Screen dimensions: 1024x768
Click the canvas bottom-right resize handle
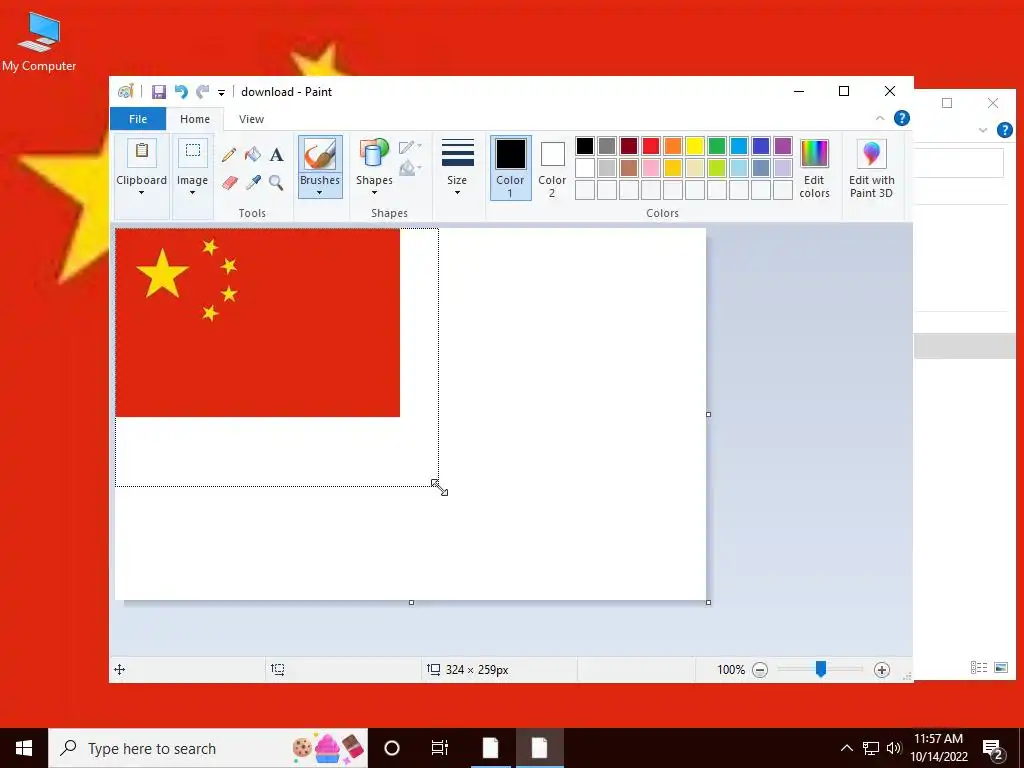(709, 602)
